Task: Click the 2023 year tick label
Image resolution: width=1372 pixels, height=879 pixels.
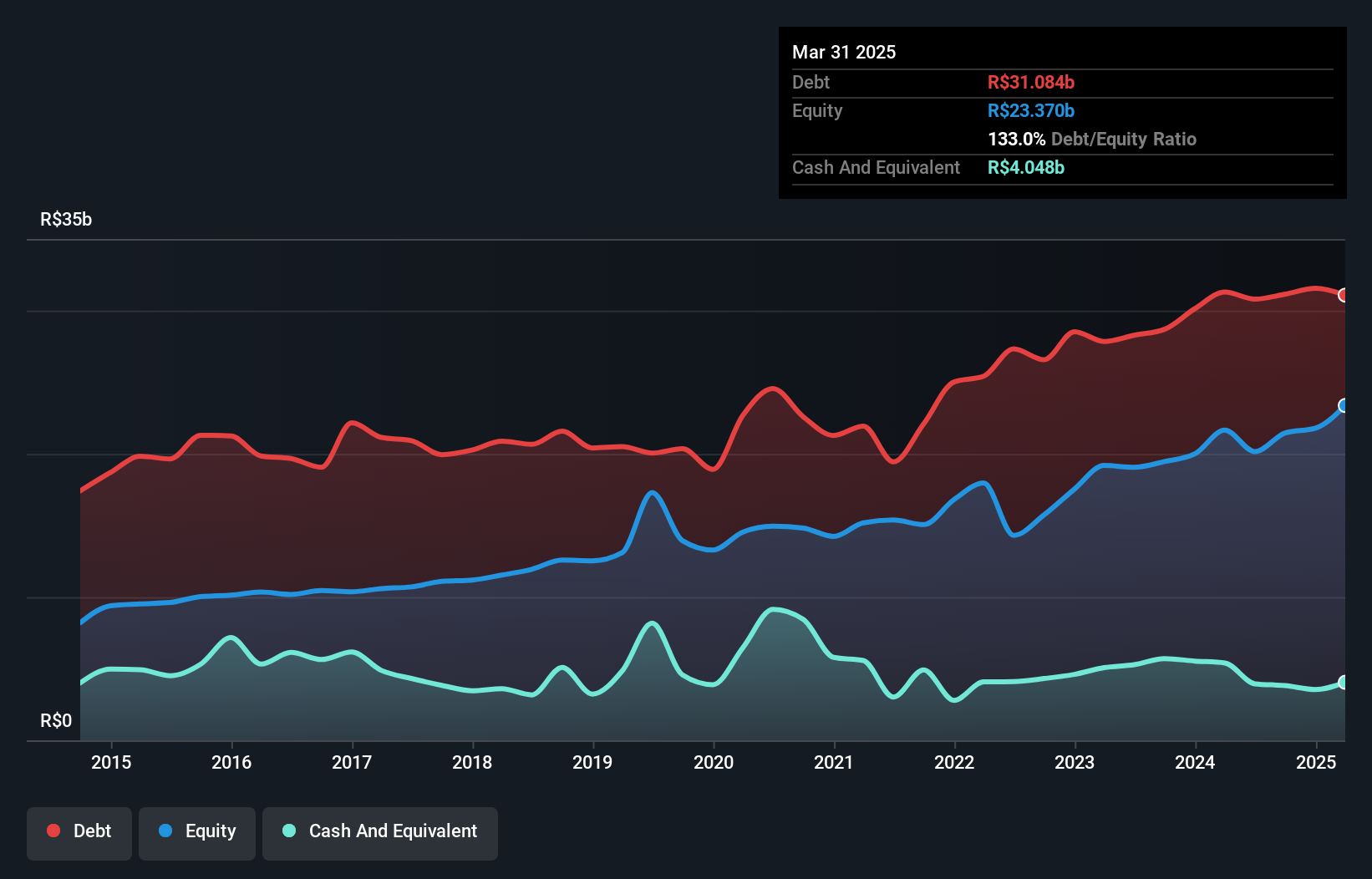Action: (1075, 762)
